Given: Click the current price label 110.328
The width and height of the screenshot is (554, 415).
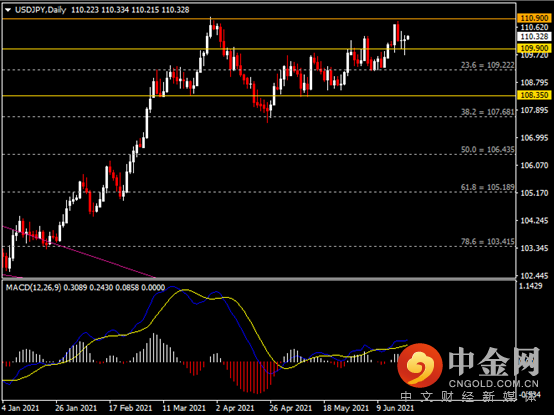Looking at the screenshot, I should coord(534,36).
